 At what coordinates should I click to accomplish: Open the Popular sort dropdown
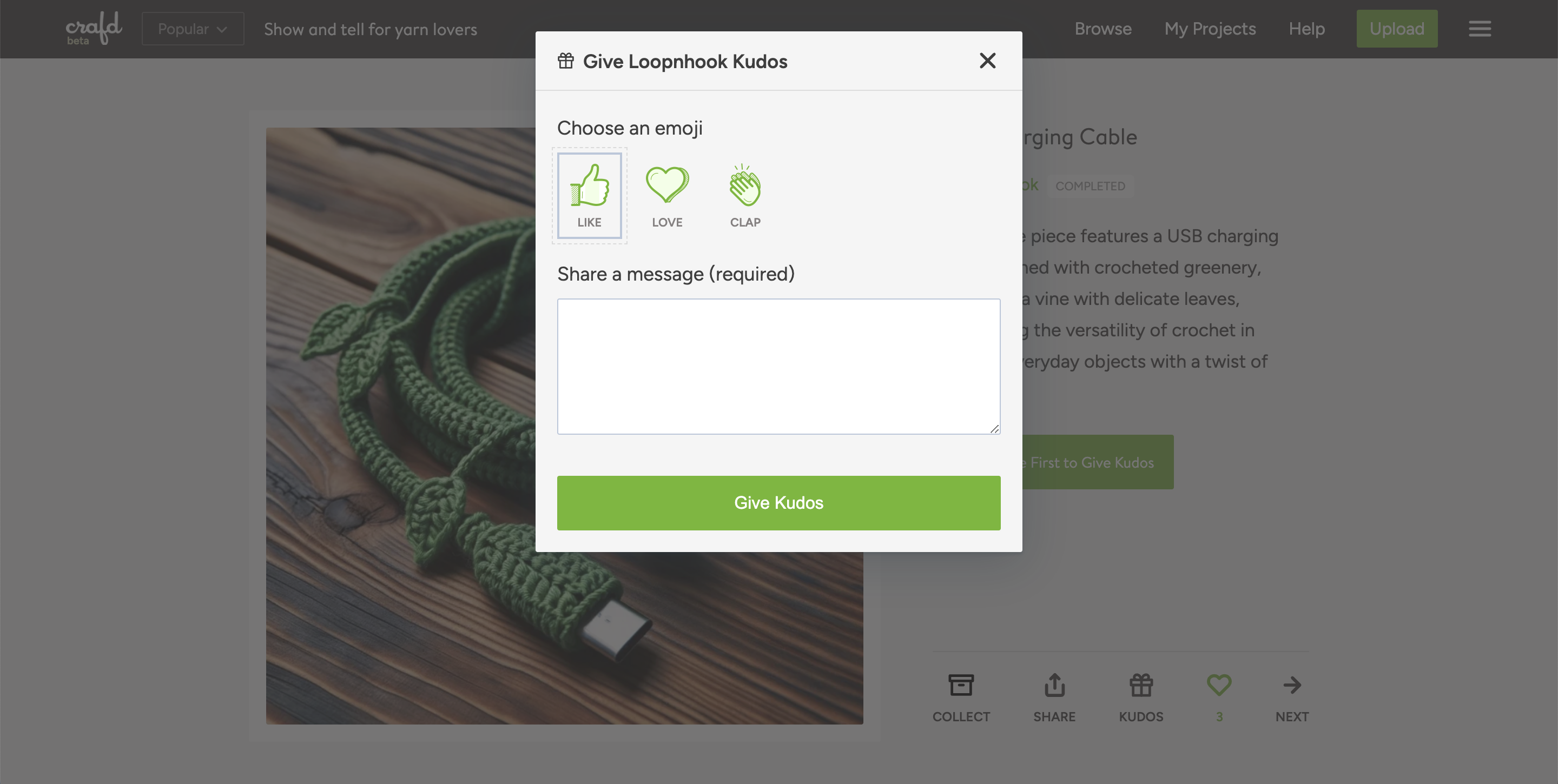[x=193, y=29]
